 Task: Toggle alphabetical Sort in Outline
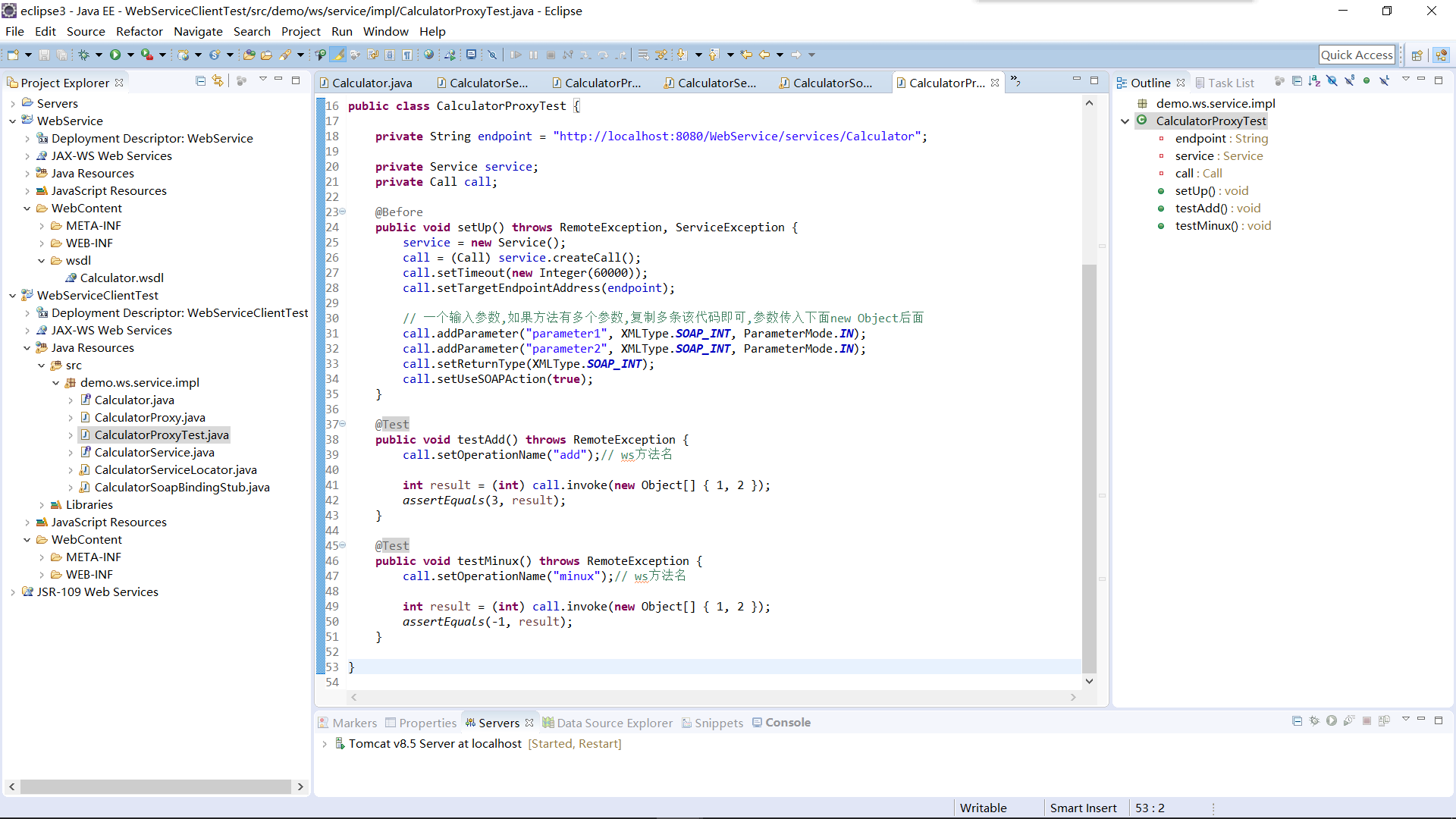[x=1314, y=81]
